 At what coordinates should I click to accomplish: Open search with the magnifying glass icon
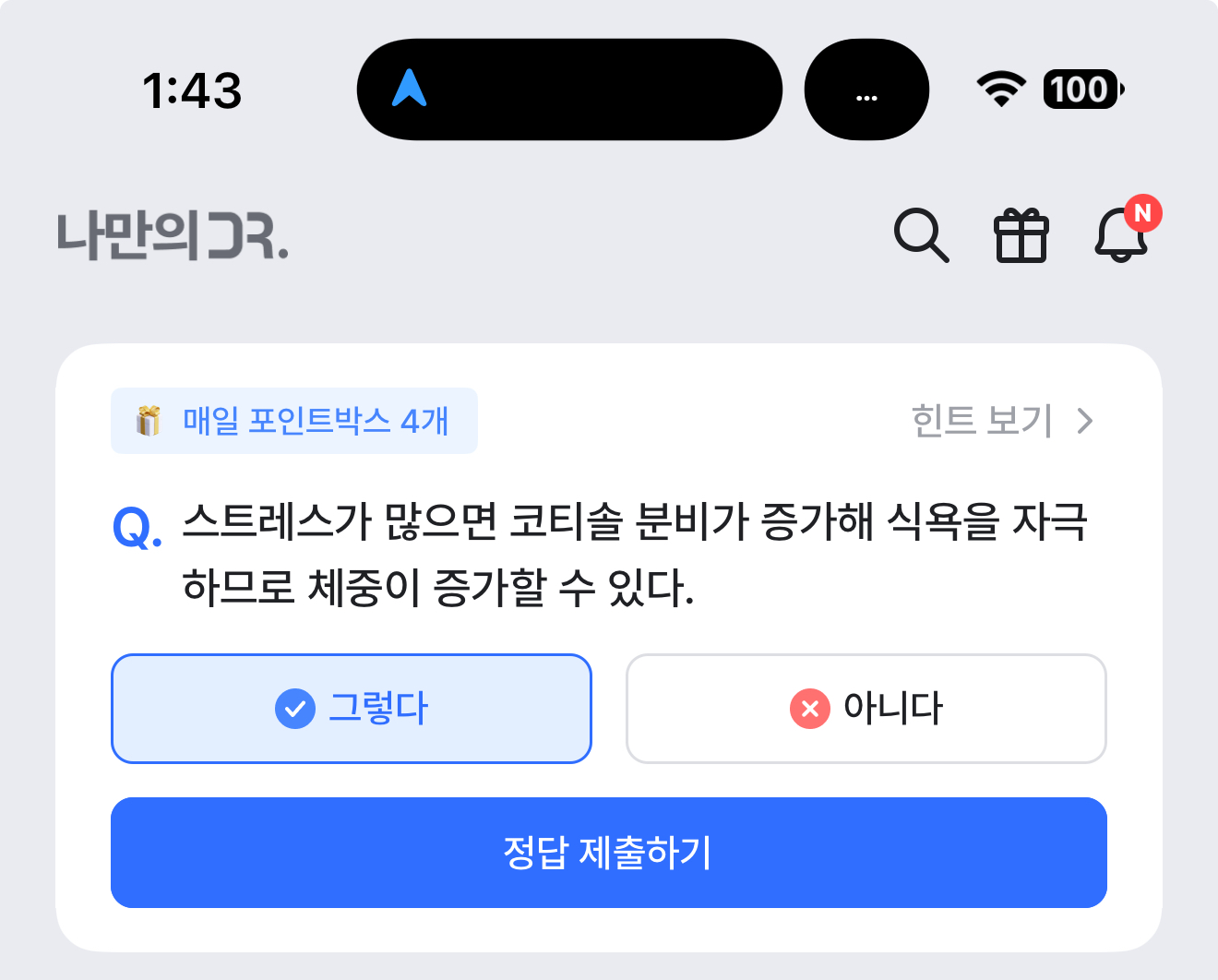[921, 235]
